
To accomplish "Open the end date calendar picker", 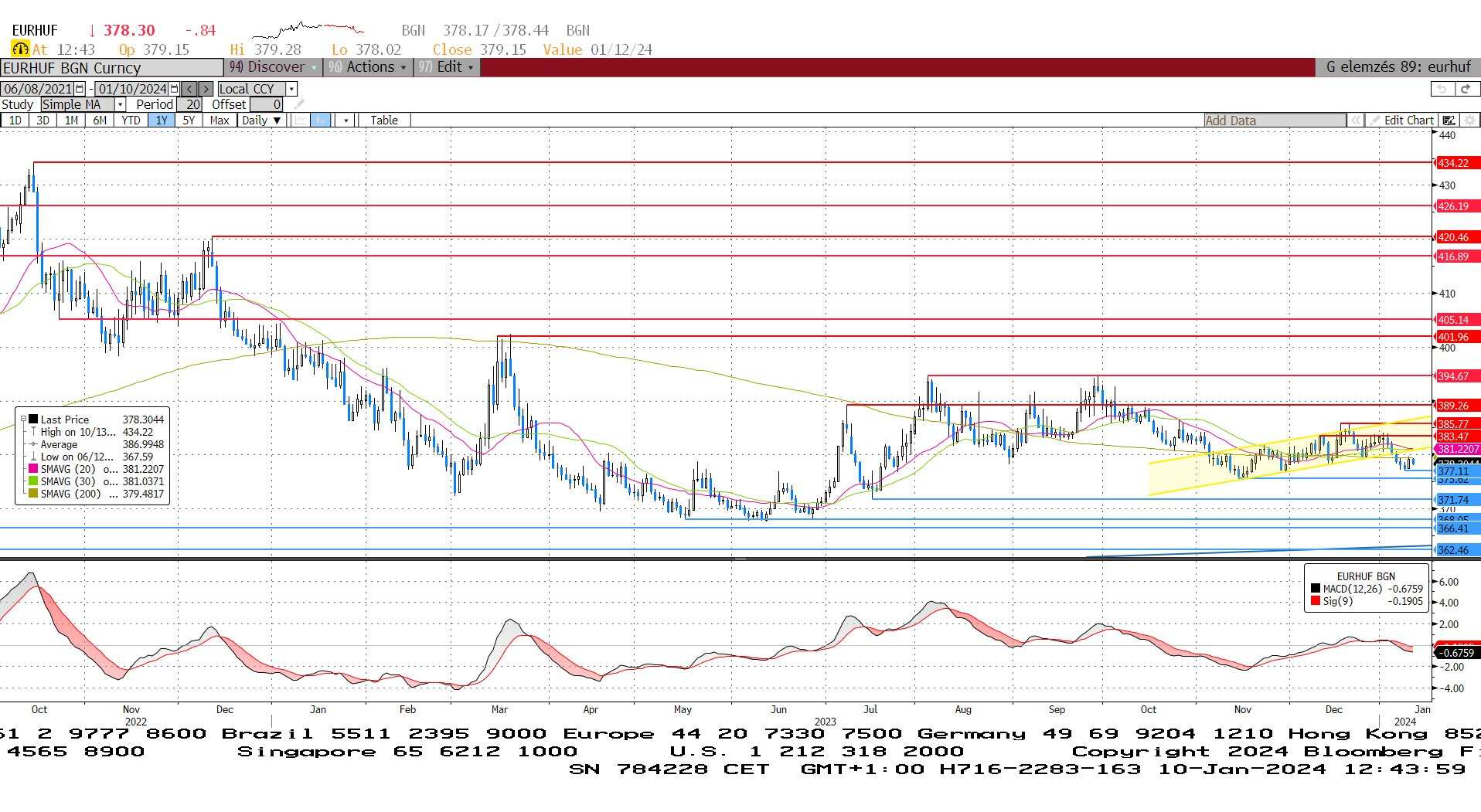I will coord(174,89).
